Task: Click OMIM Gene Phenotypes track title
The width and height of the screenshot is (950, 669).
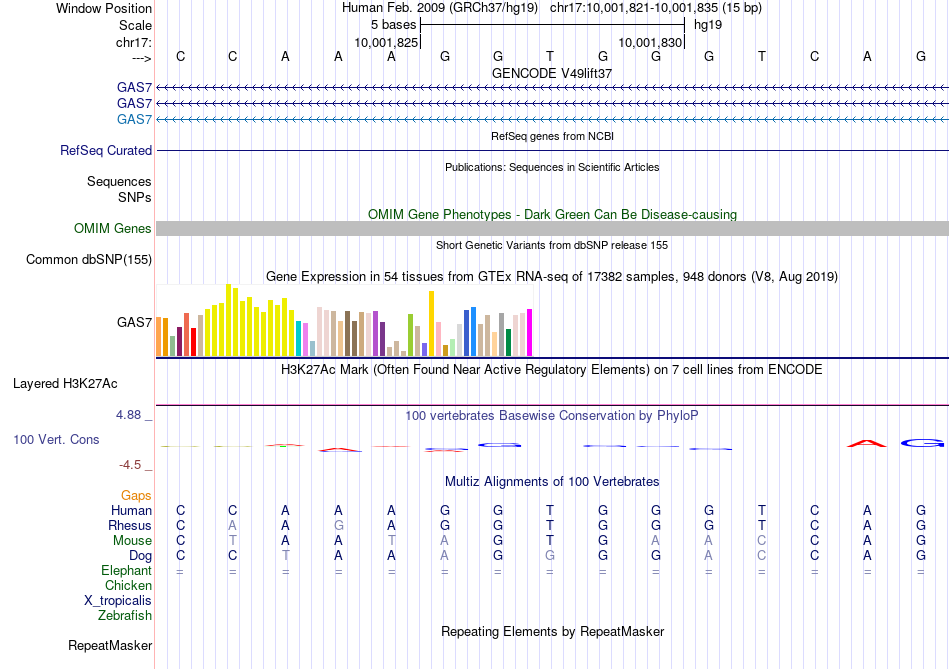Action: (x=552, y=215)
